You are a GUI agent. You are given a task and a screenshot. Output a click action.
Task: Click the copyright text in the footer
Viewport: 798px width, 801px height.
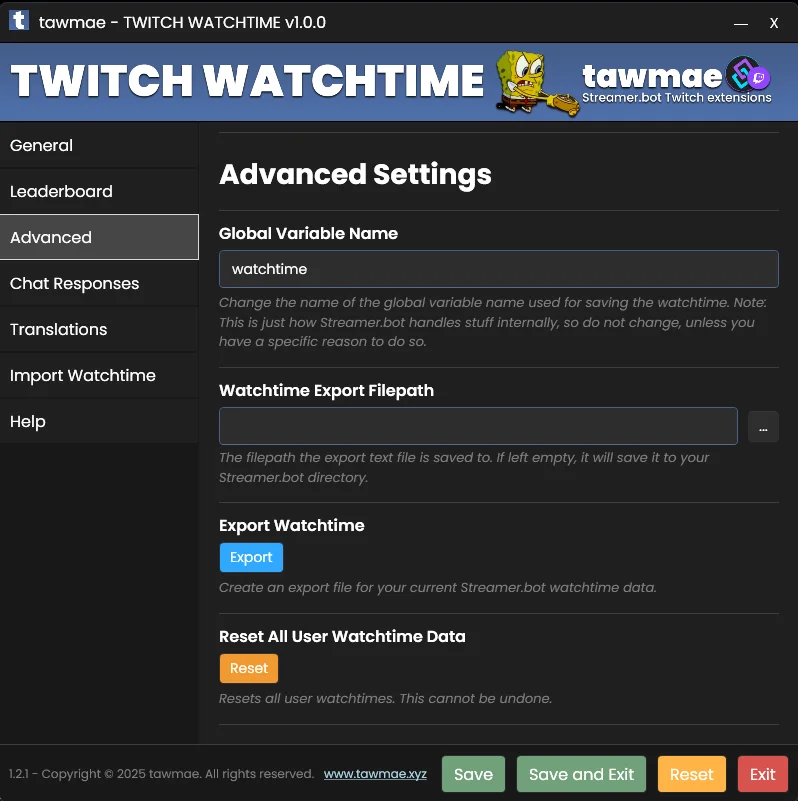tap(161, 774)
